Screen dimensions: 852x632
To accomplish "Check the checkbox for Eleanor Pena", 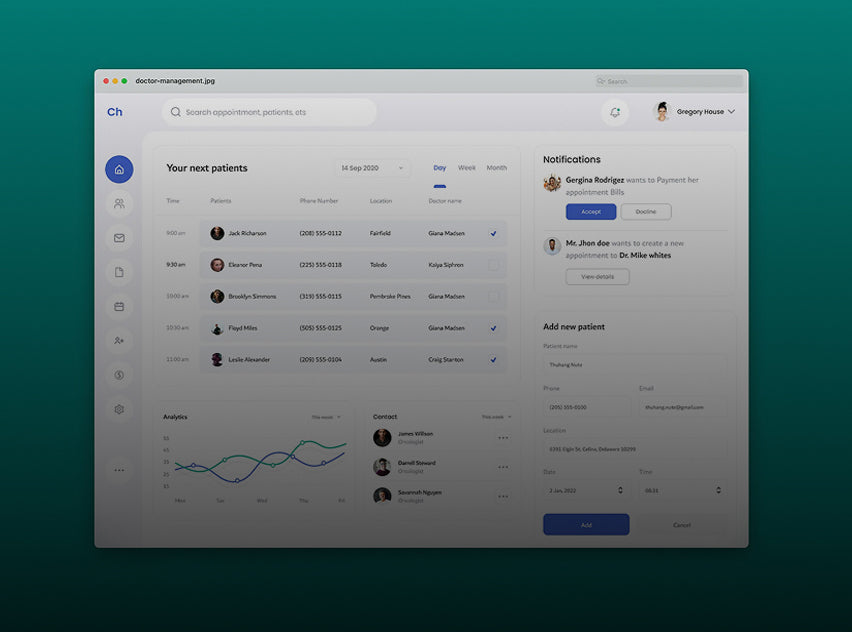I will point(493,265).
